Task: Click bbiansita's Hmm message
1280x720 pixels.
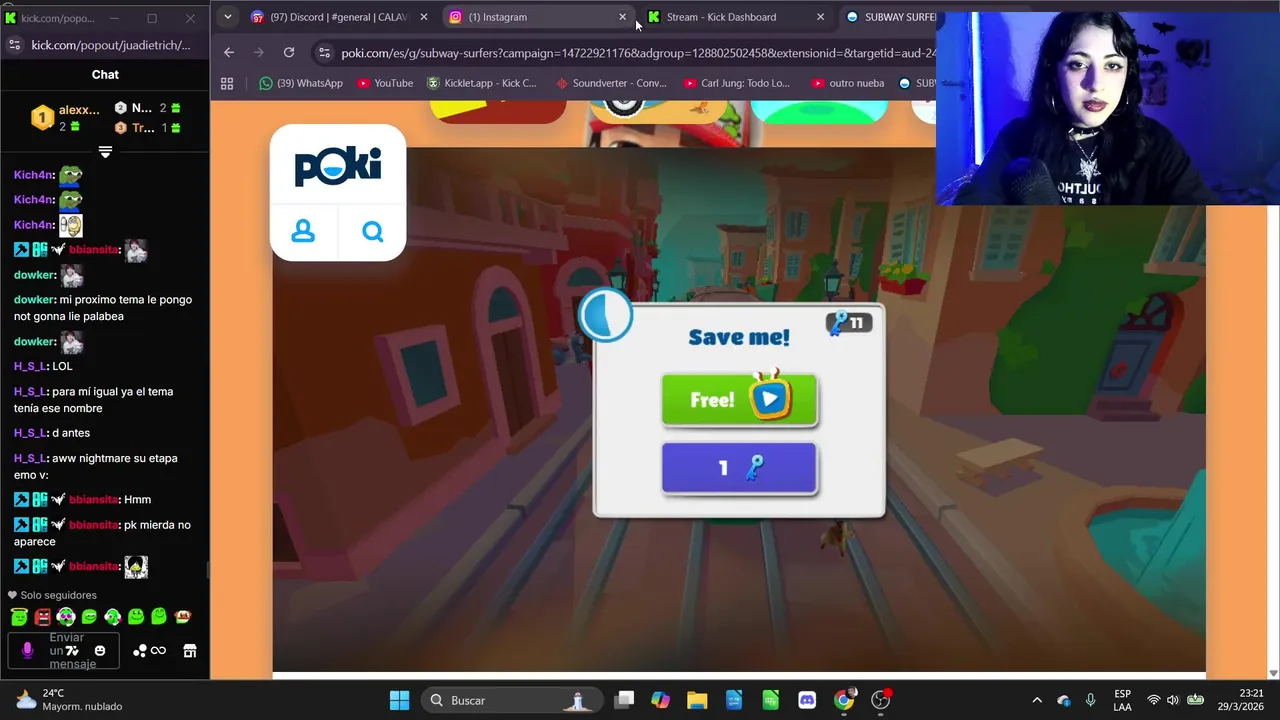Action: coord(82,499)
